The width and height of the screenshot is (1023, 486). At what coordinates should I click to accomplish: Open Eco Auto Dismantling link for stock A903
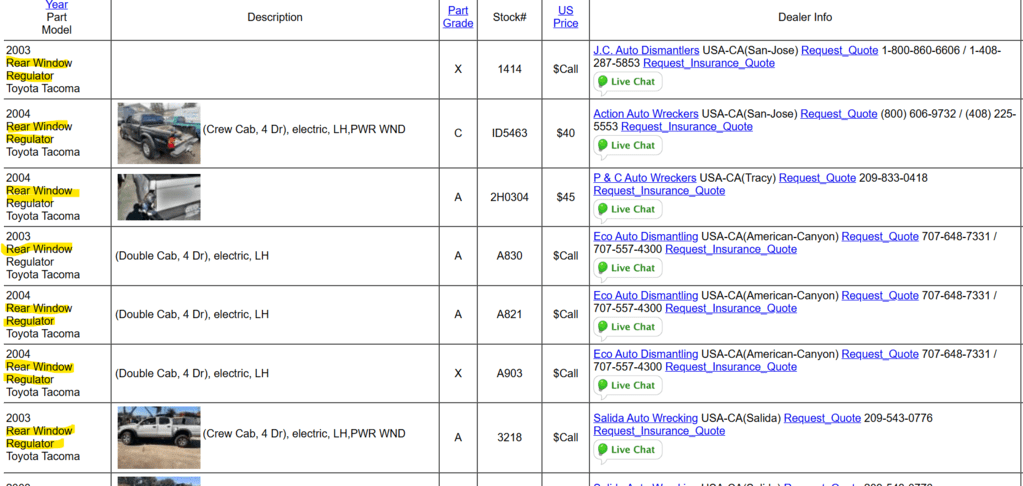coord(645,354)
